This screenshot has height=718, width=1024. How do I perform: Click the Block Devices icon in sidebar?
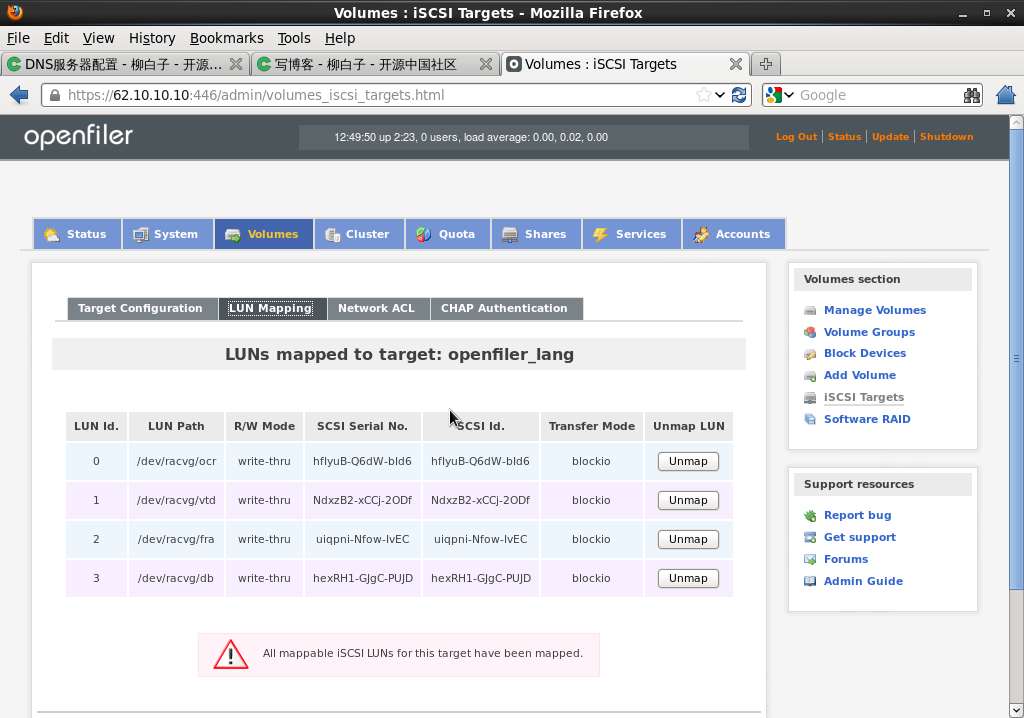pyautogui.click(x=810, y=354)
